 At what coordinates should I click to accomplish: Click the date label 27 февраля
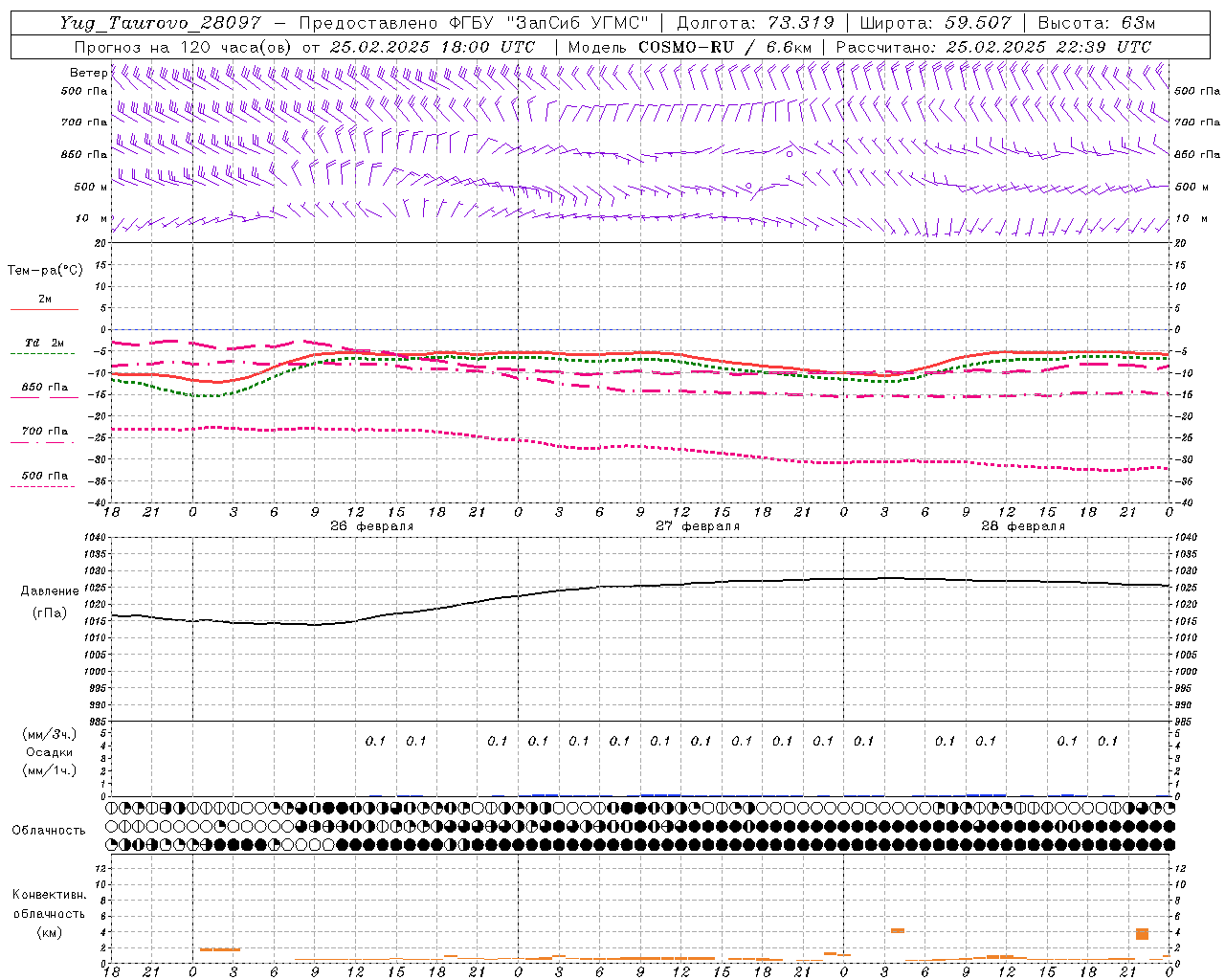698,526
